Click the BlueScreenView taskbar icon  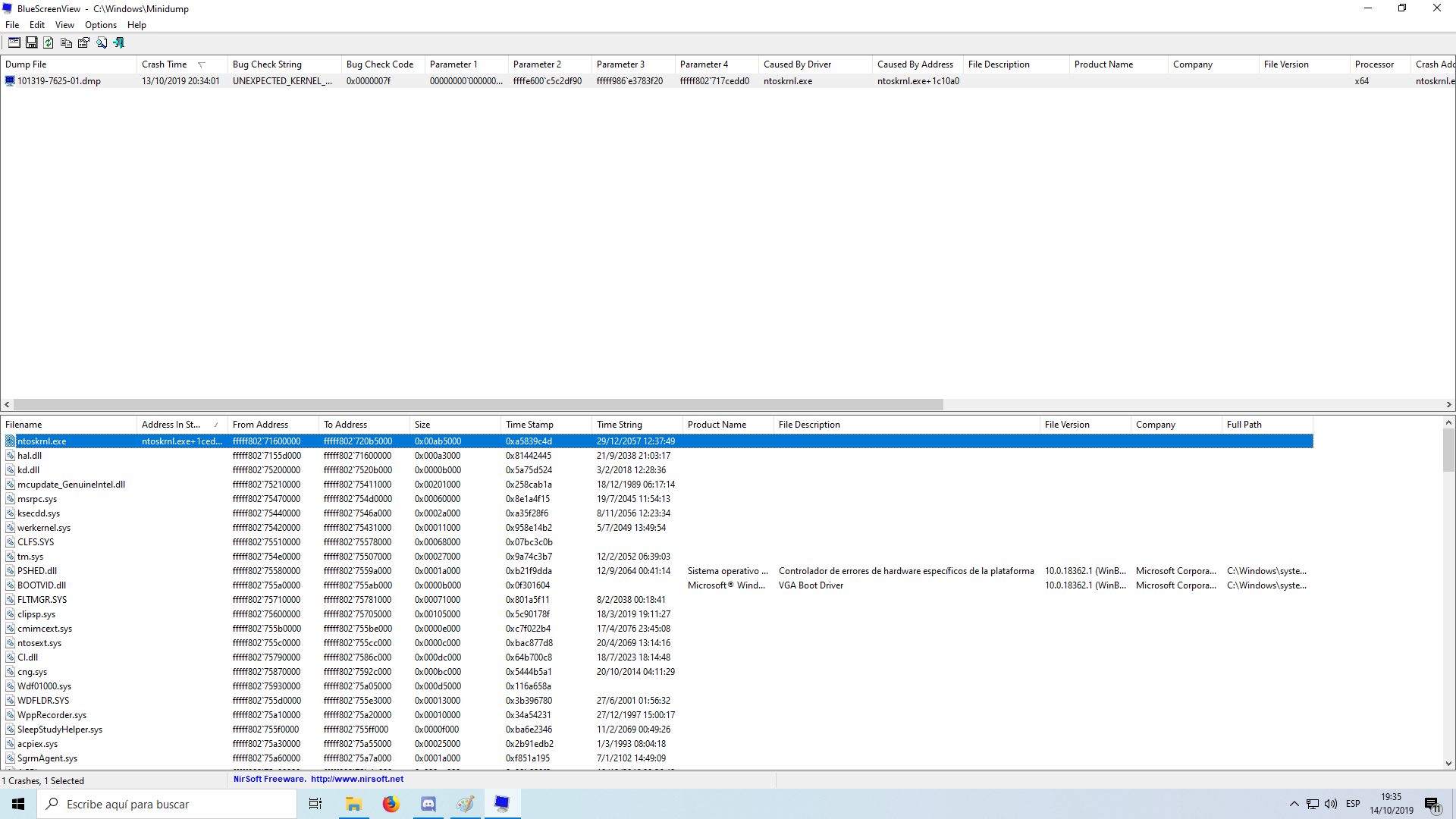coord(502,804)
